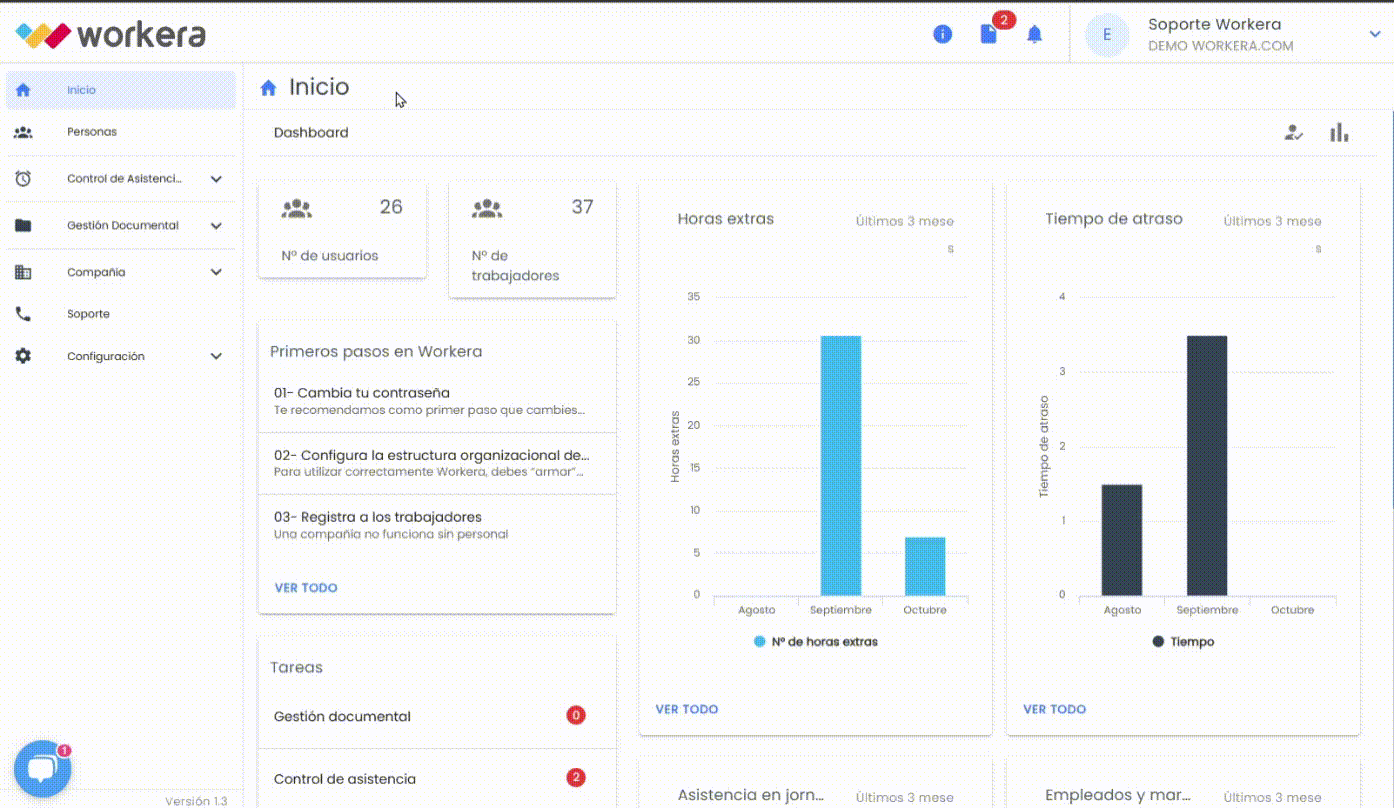Click VER TODO under Horas extras

686,709
